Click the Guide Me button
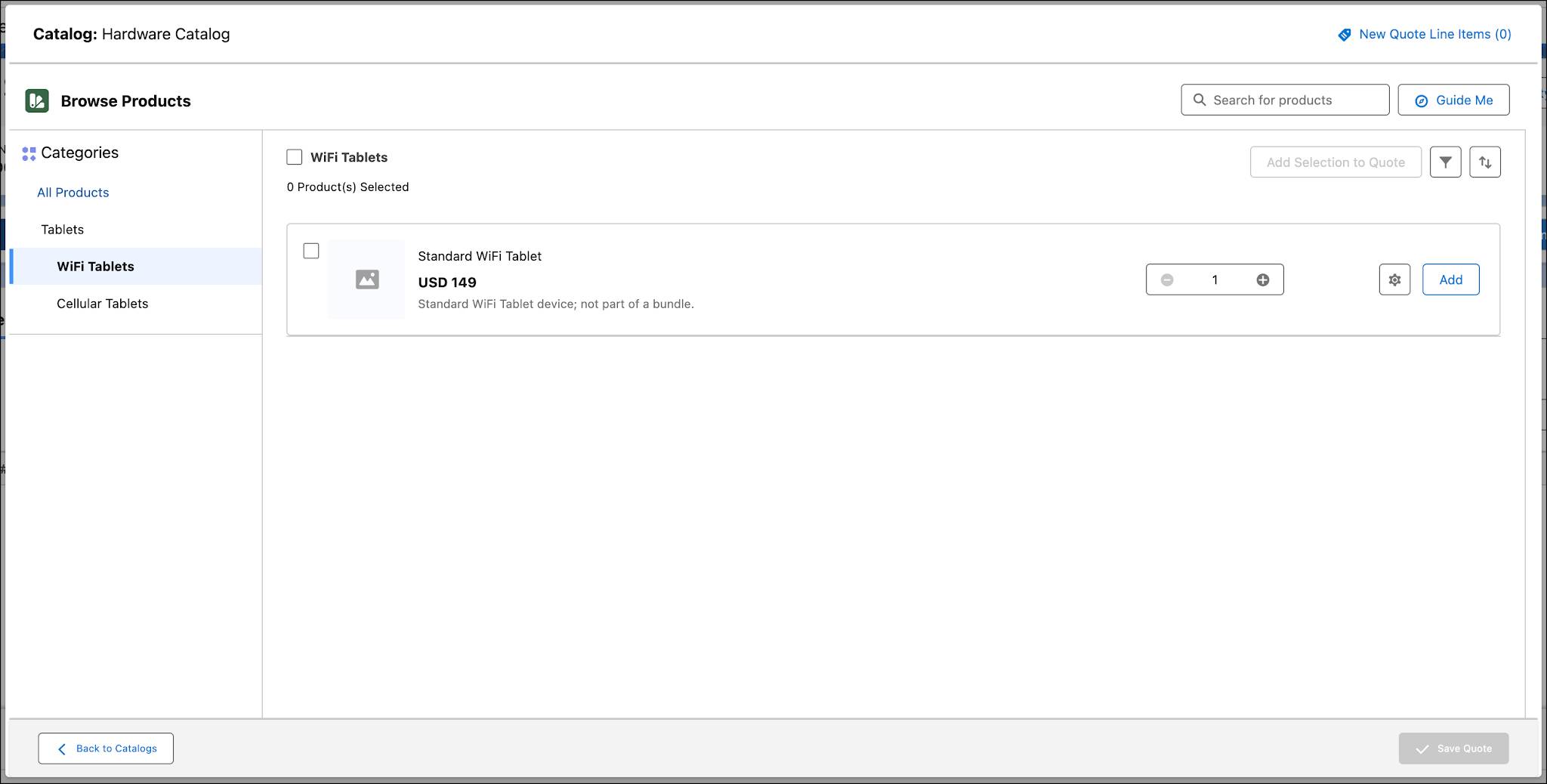The image size is (1547, 784). [1453, 100]
